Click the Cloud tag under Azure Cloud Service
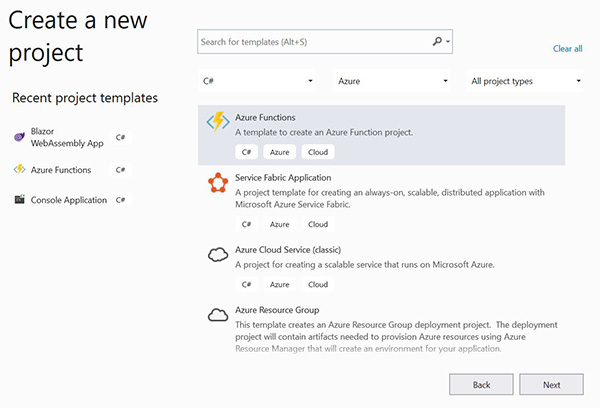 (x=318, y=284)
